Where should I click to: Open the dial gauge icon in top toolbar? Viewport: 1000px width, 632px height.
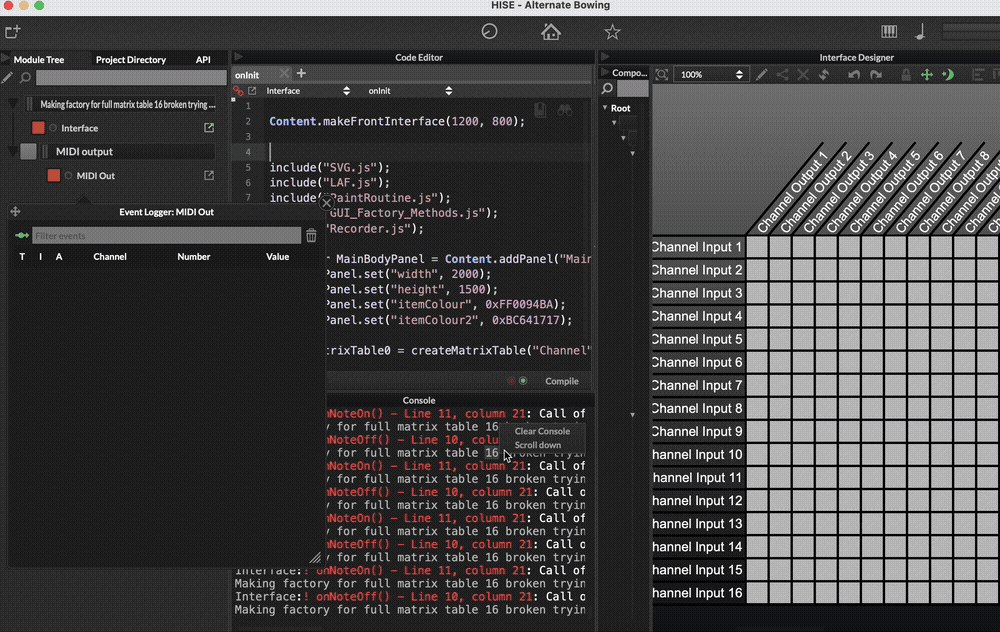pos(489,31)
